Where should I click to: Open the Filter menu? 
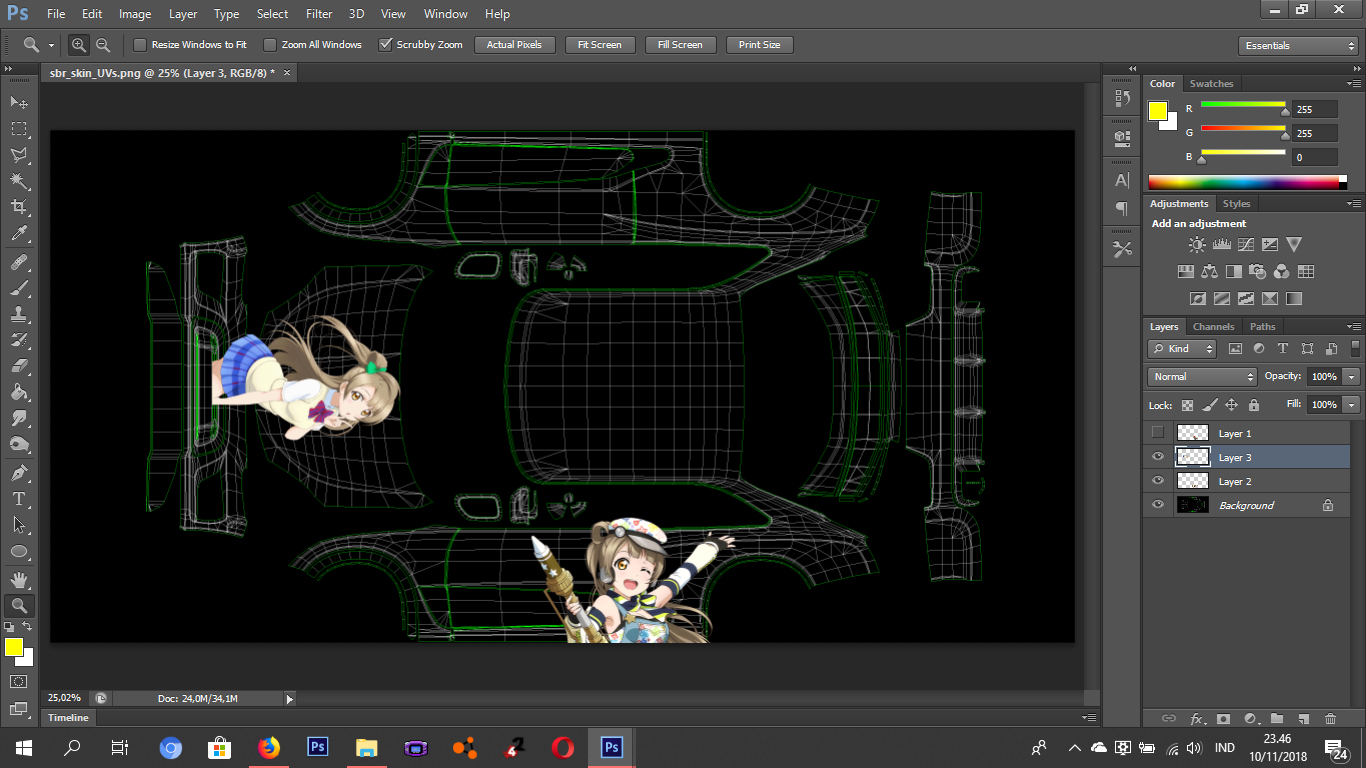click(319, 14)
